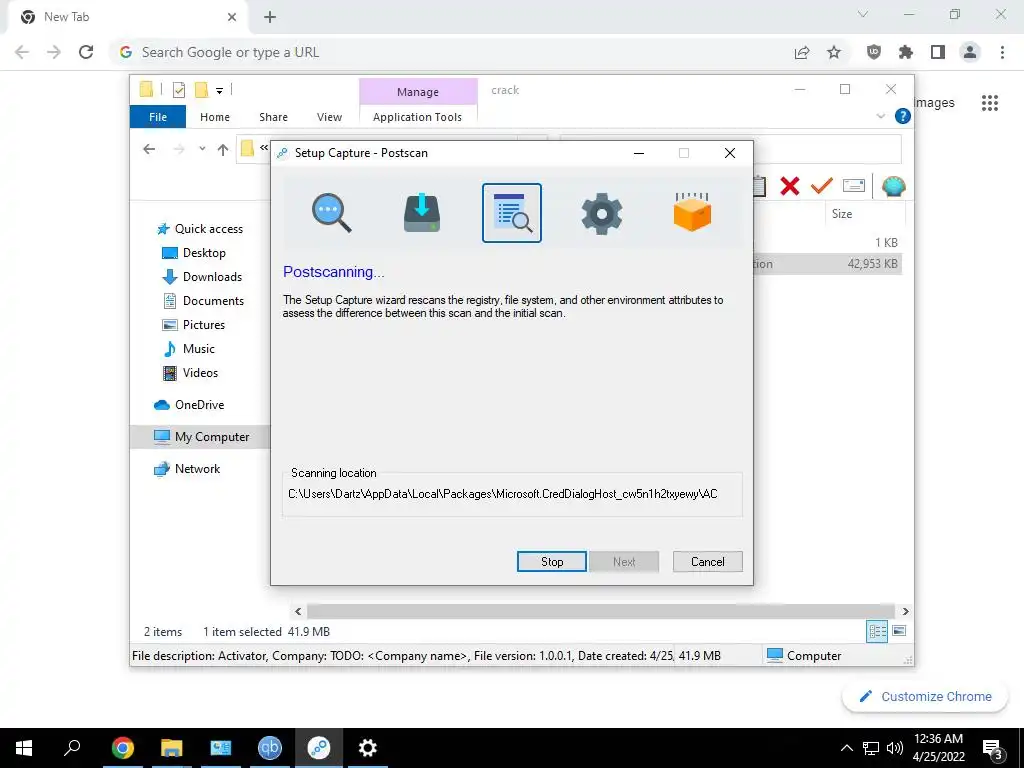This screenshot has width=1024, height=768.
Task: Select Network in navigation pane
Action: click(x=187, y=469)
